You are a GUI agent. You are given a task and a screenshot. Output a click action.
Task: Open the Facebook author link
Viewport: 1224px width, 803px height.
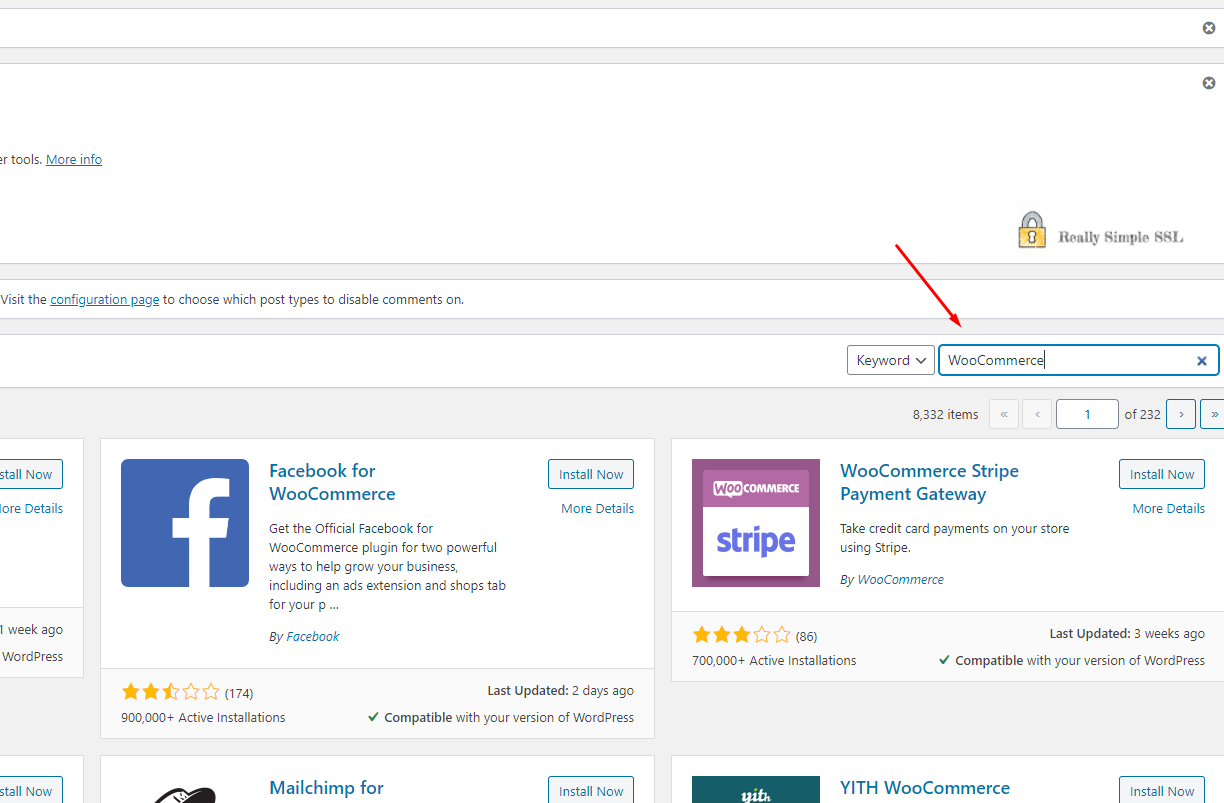point(313,636)
